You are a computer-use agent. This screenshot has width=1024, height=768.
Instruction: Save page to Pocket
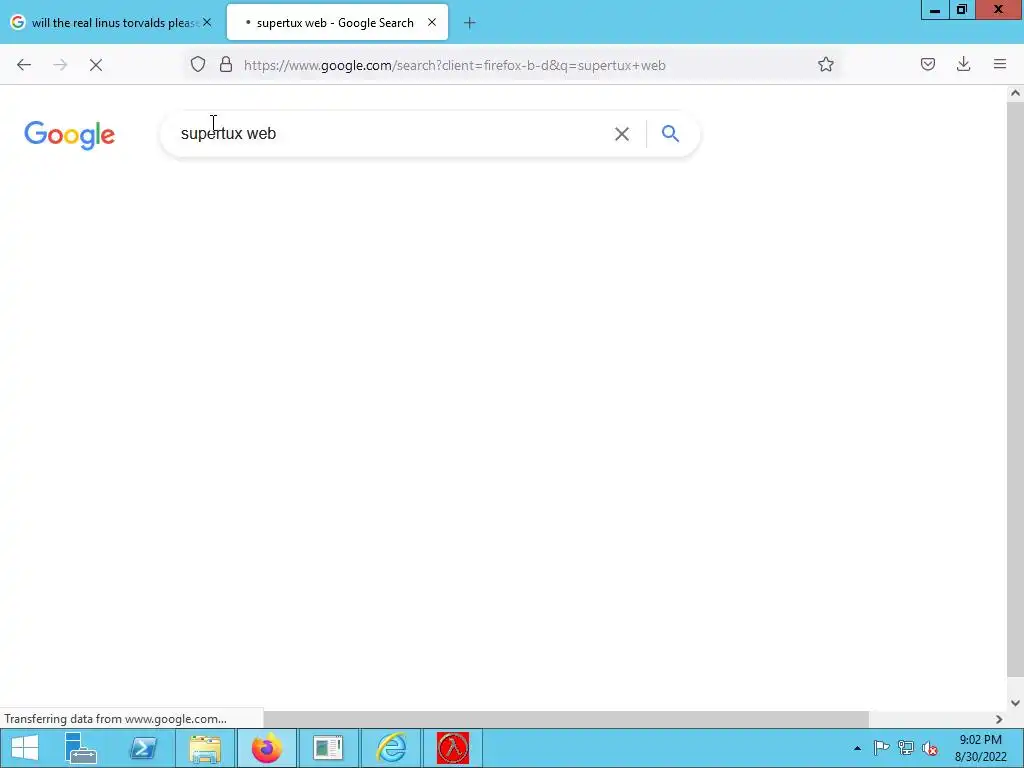click(927, 64)
